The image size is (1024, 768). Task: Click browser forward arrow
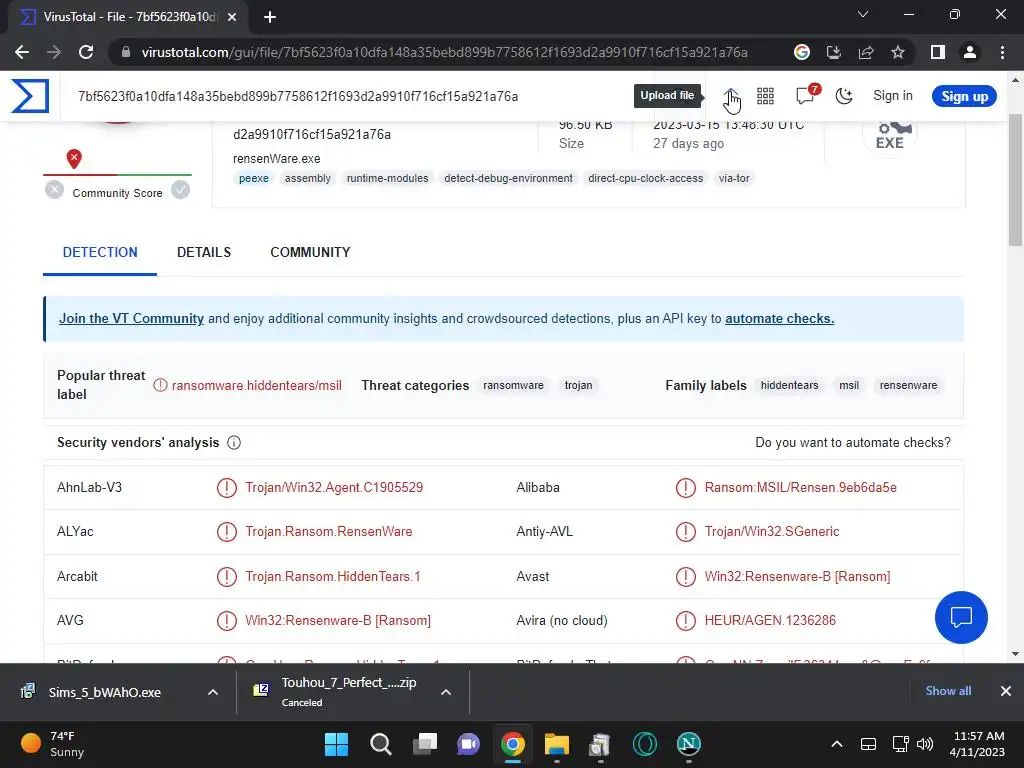(54, 52)
